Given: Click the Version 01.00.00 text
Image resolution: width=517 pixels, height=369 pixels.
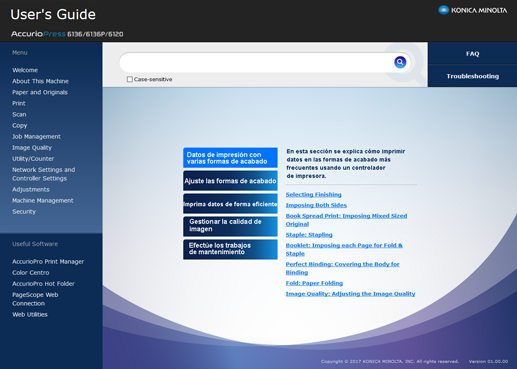Looking at the screenshot, I should click(488, 361).
